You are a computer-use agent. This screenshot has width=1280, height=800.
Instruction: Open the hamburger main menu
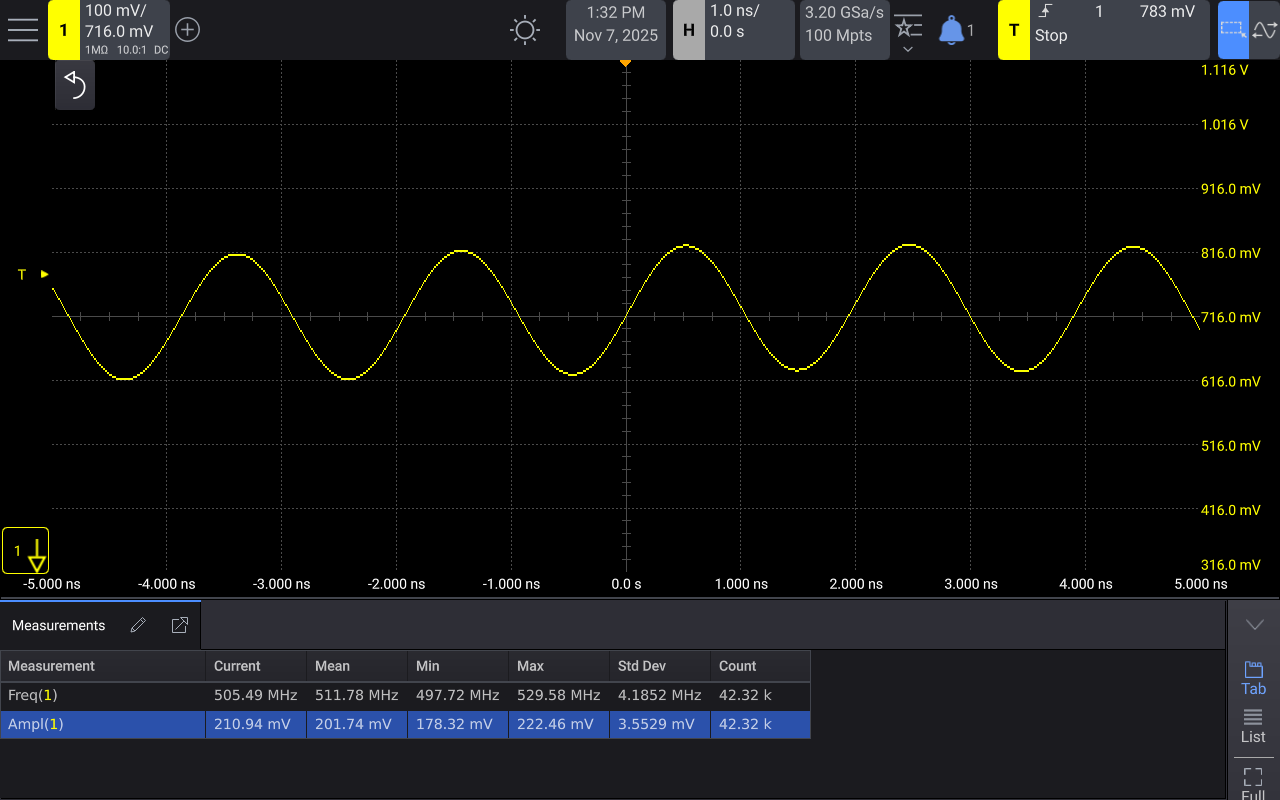pos(23,30)
